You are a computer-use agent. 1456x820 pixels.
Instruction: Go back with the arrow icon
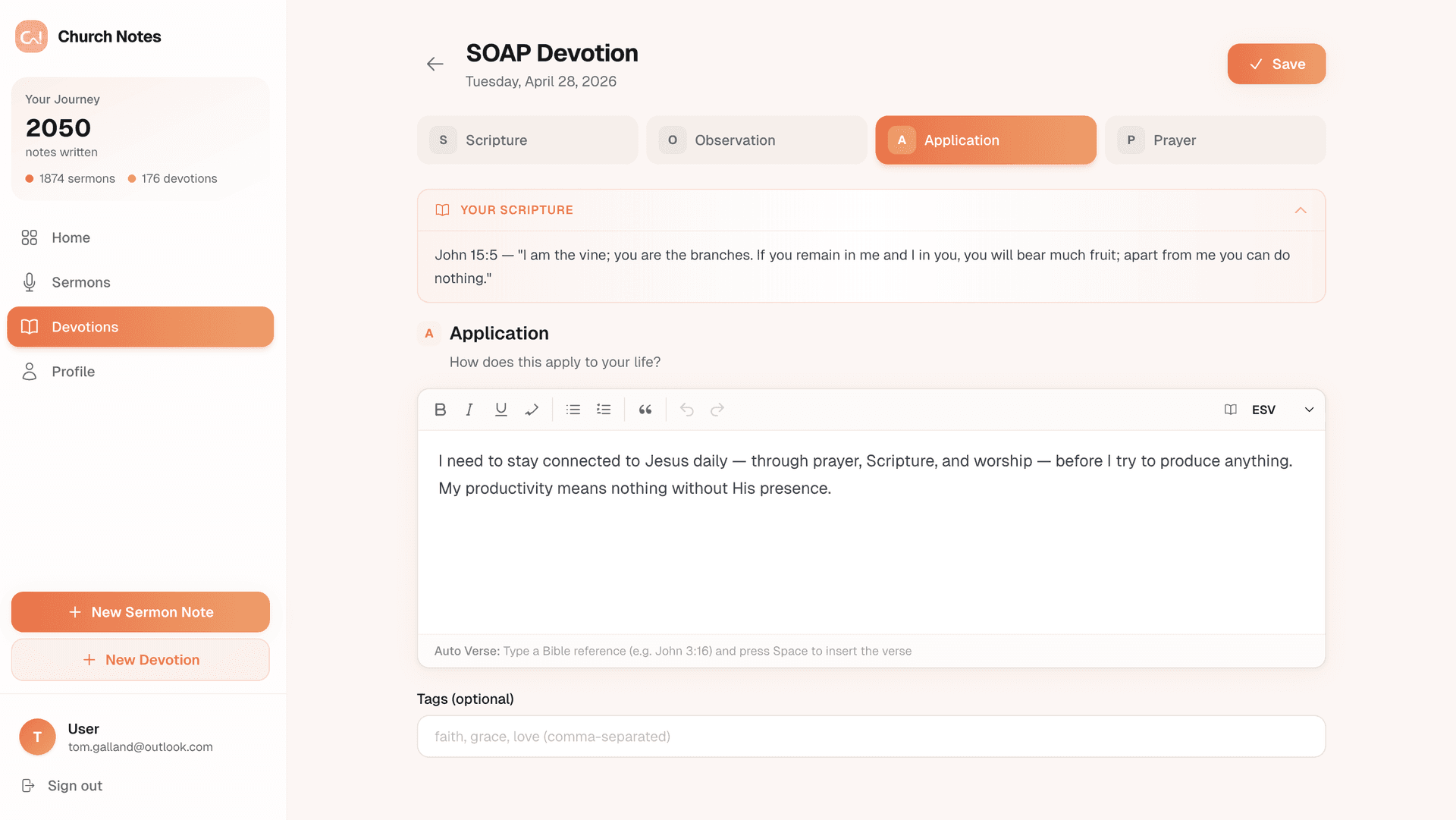pos(435,64)
